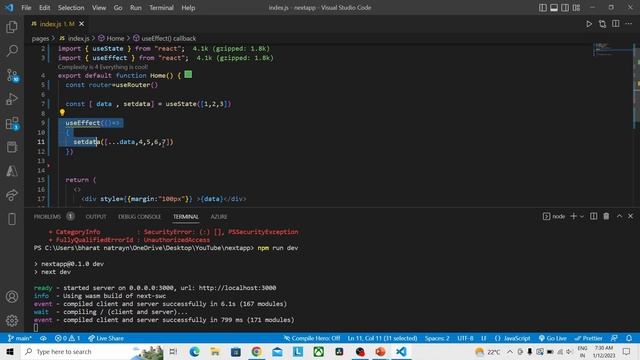Open the View menu

tap(99, 8)
